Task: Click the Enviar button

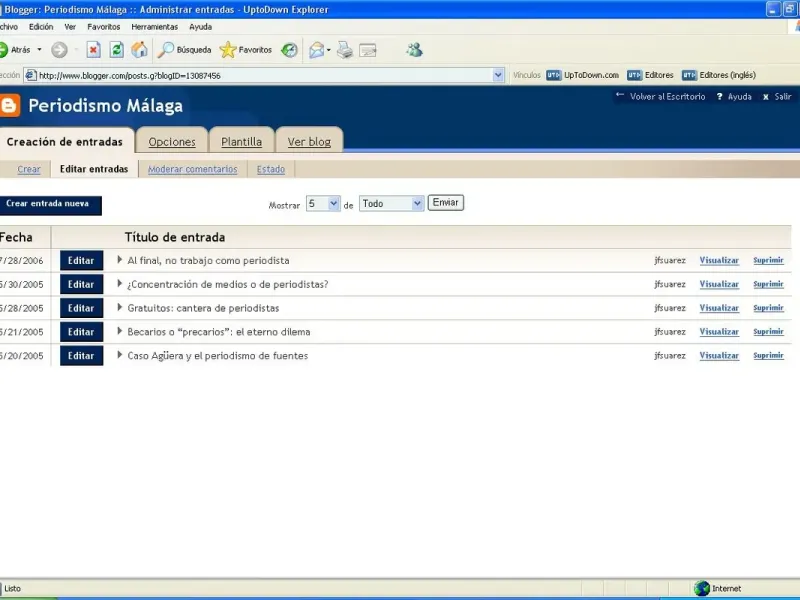Action: point(445,203)
